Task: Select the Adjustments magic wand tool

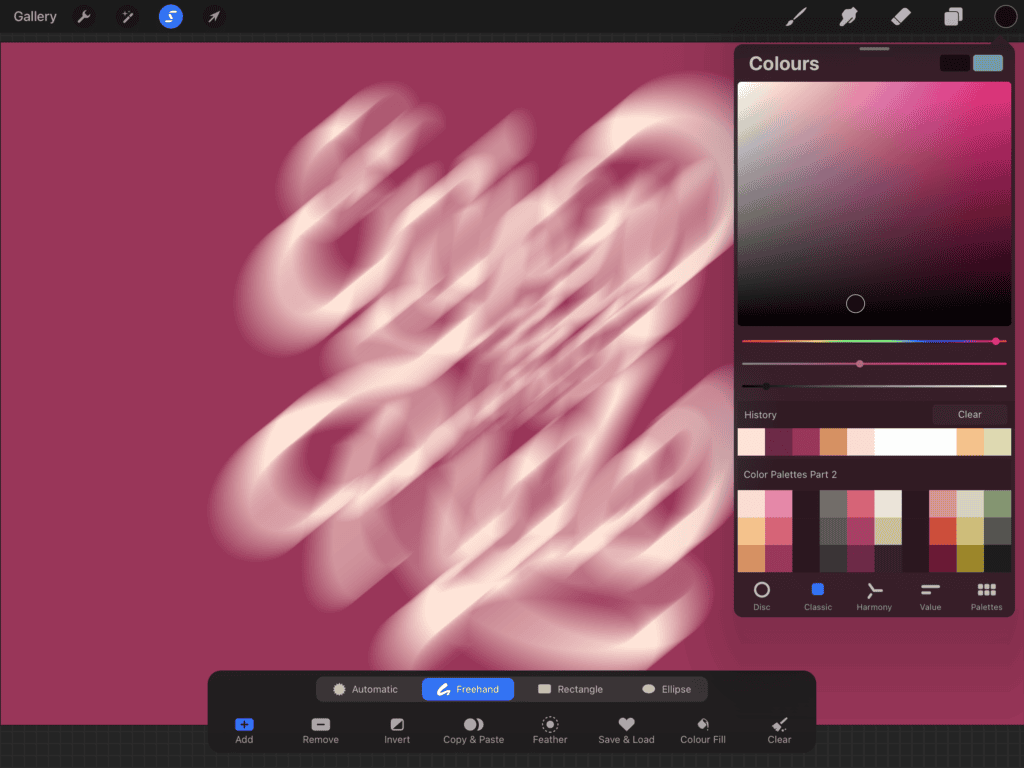Action: 128,16
